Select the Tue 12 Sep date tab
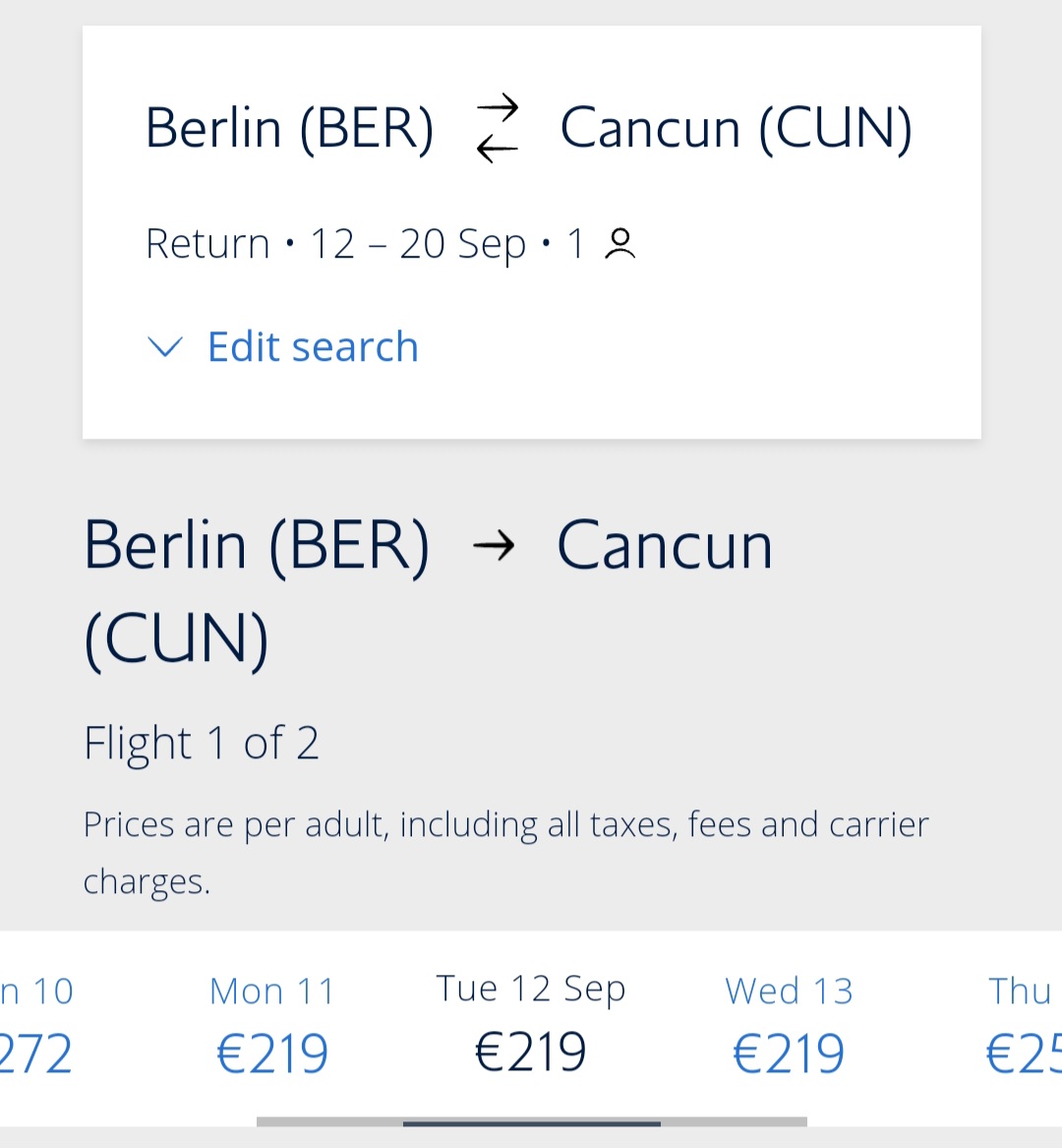Screen dimensions: 1062x1148 click(531, 1025)
